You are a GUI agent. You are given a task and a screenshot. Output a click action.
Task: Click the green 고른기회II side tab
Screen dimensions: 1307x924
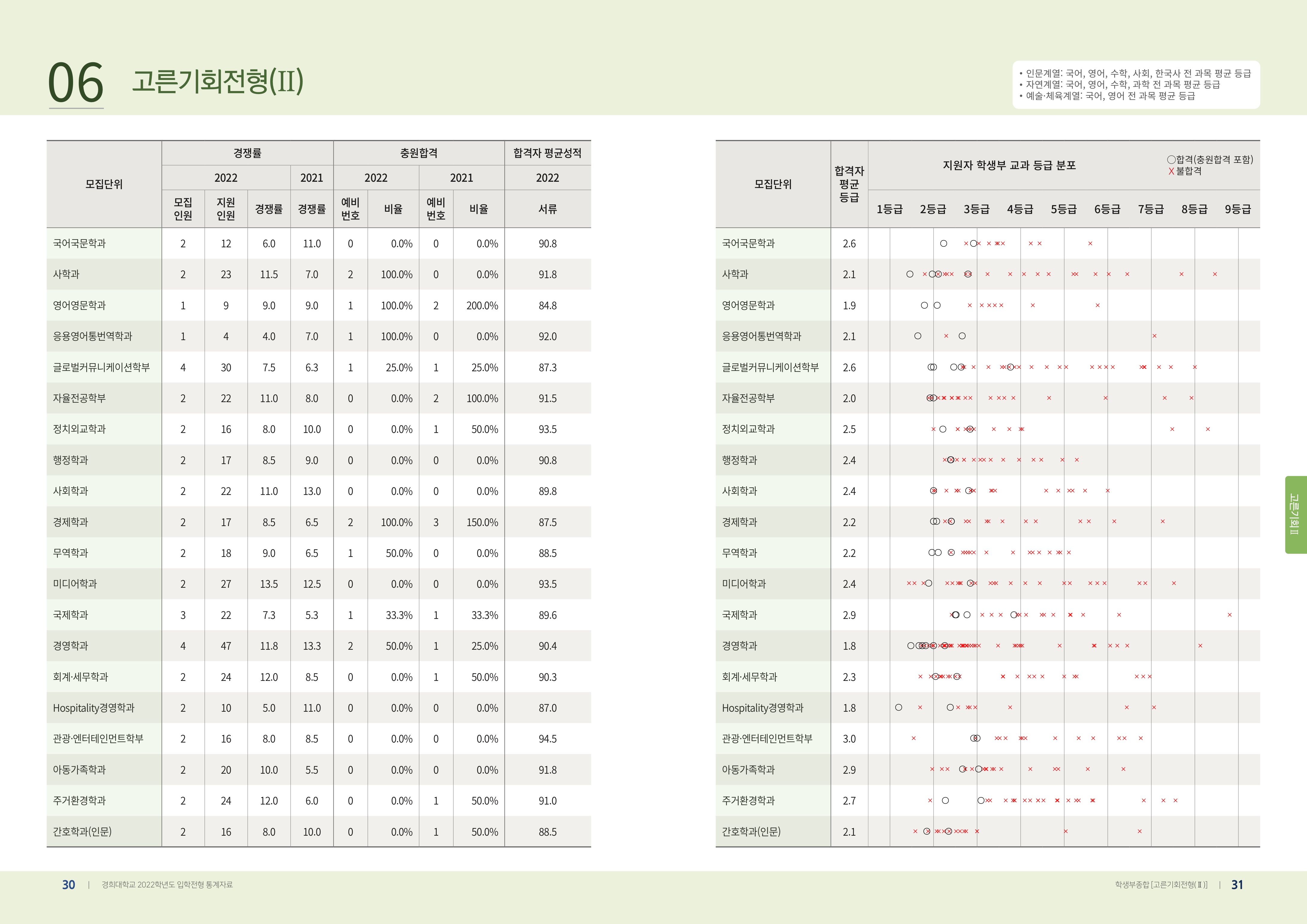[1295, 514]
